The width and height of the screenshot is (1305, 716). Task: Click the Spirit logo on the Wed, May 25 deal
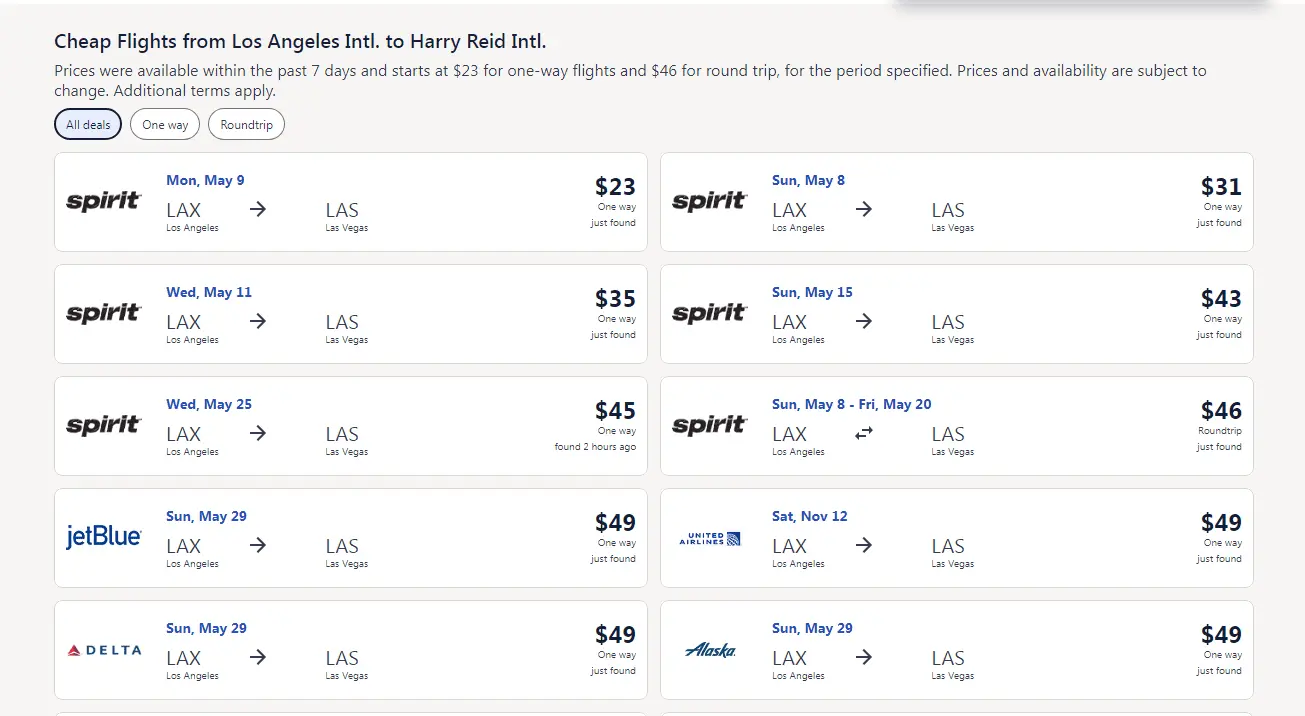coord(104,425)
